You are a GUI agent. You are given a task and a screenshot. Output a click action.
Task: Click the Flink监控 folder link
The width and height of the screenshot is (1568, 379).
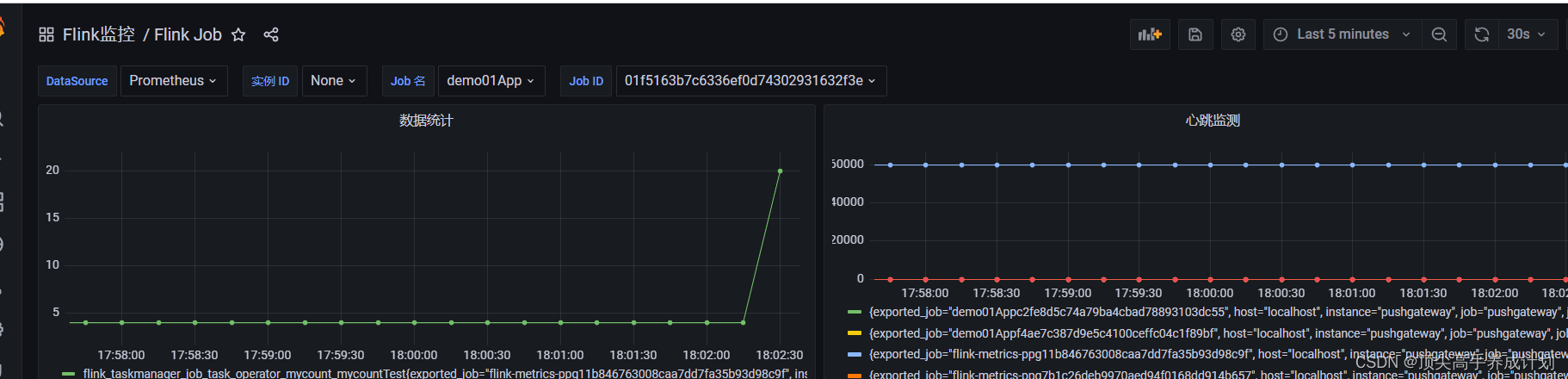99,34
